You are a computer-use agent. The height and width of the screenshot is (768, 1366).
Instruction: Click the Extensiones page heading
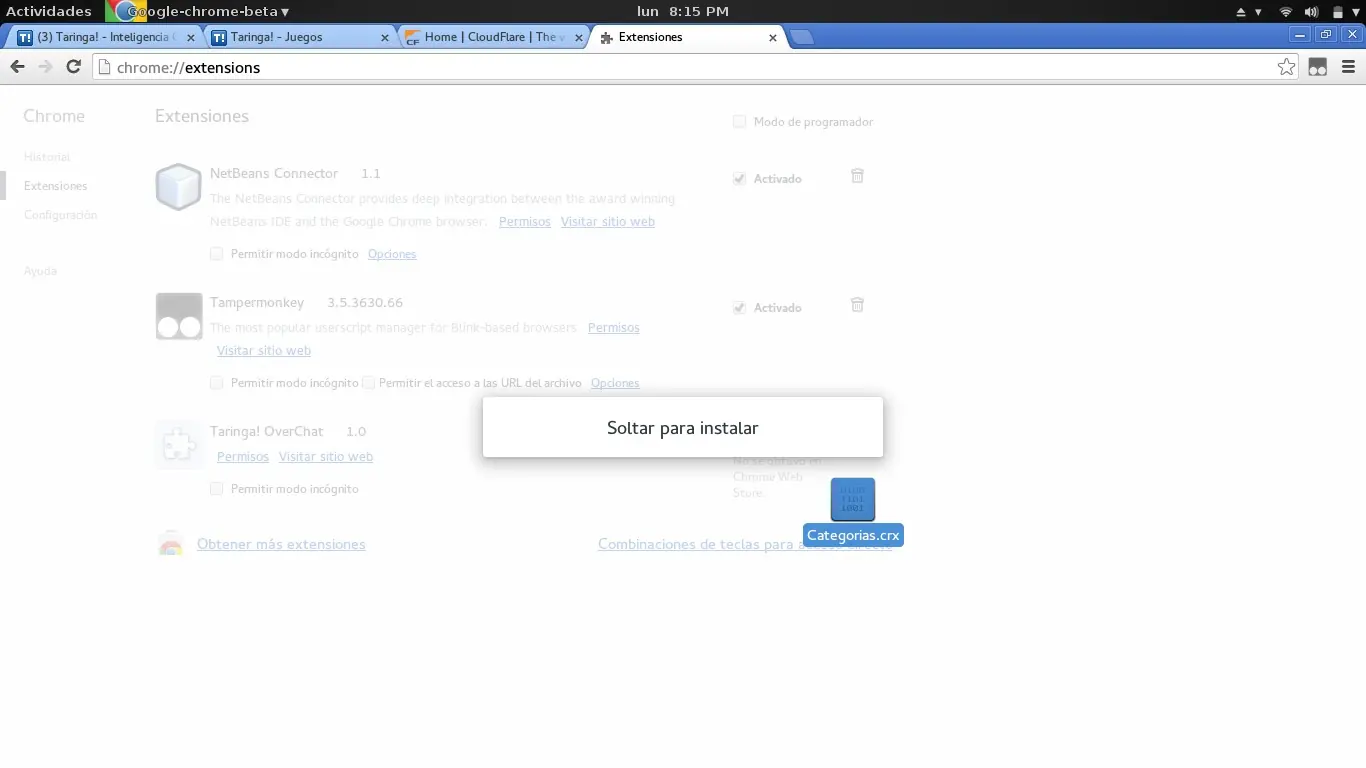pyautogui.click(x=202, y=116)
